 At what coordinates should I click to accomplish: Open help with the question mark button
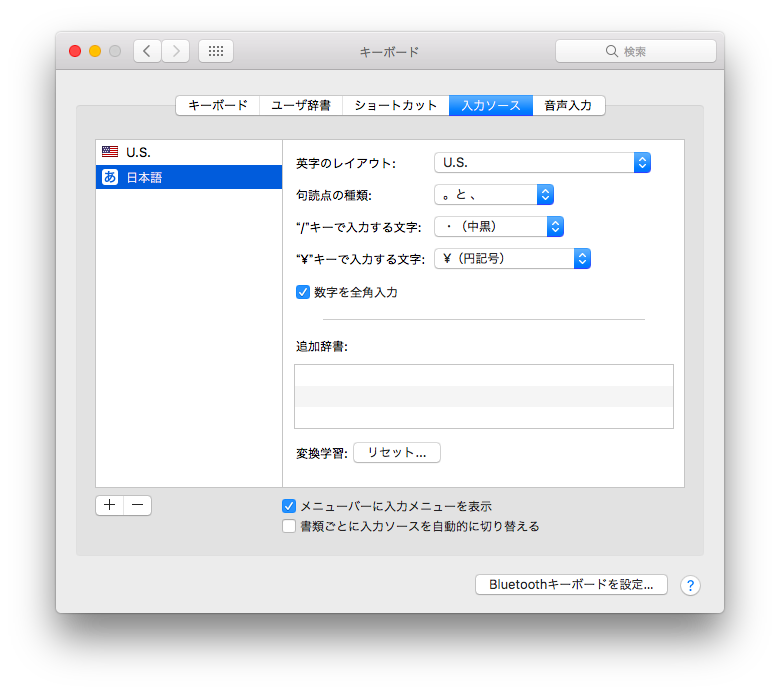click(690, 586)
